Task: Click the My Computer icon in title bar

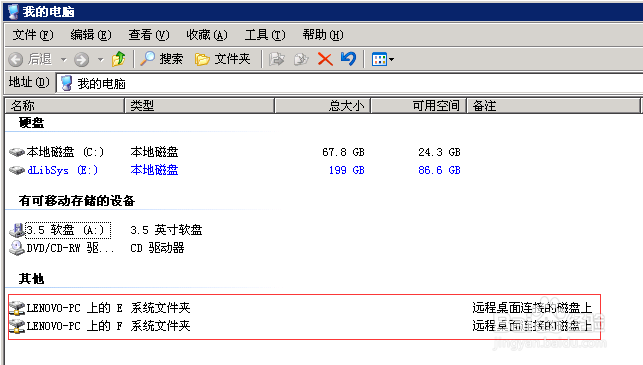Action: tap(13, 11)
